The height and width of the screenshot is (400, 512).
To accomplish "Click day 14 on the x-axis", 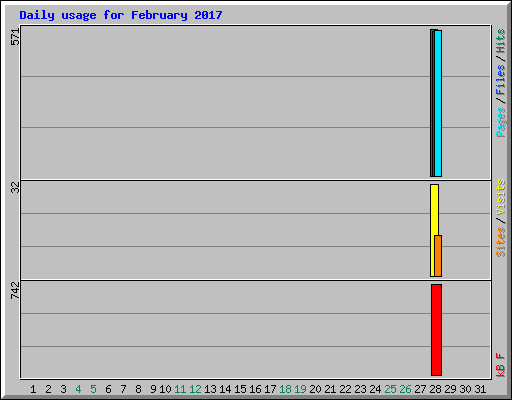I will pyautogui.click(x=225, y=389).
